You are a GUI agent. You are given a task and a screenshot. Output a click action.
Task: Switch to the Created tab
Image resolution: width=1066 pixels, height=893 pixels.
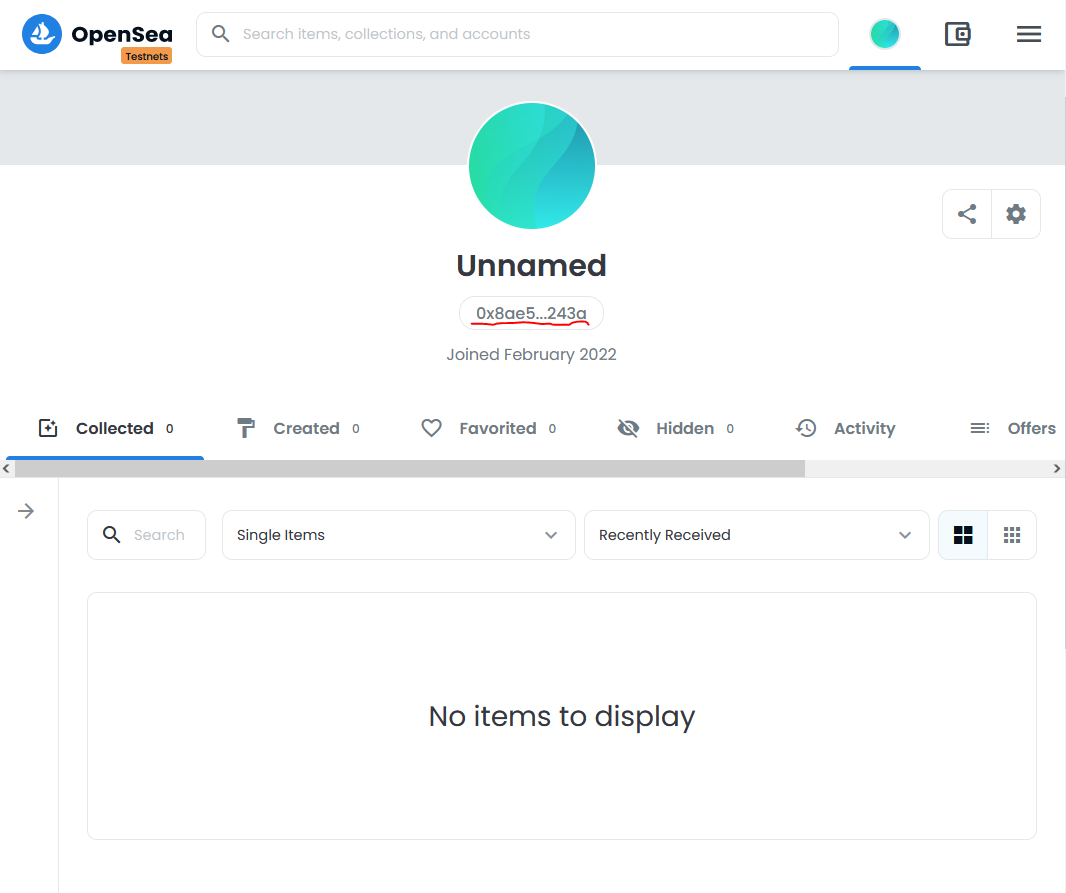tap(297, 428)
